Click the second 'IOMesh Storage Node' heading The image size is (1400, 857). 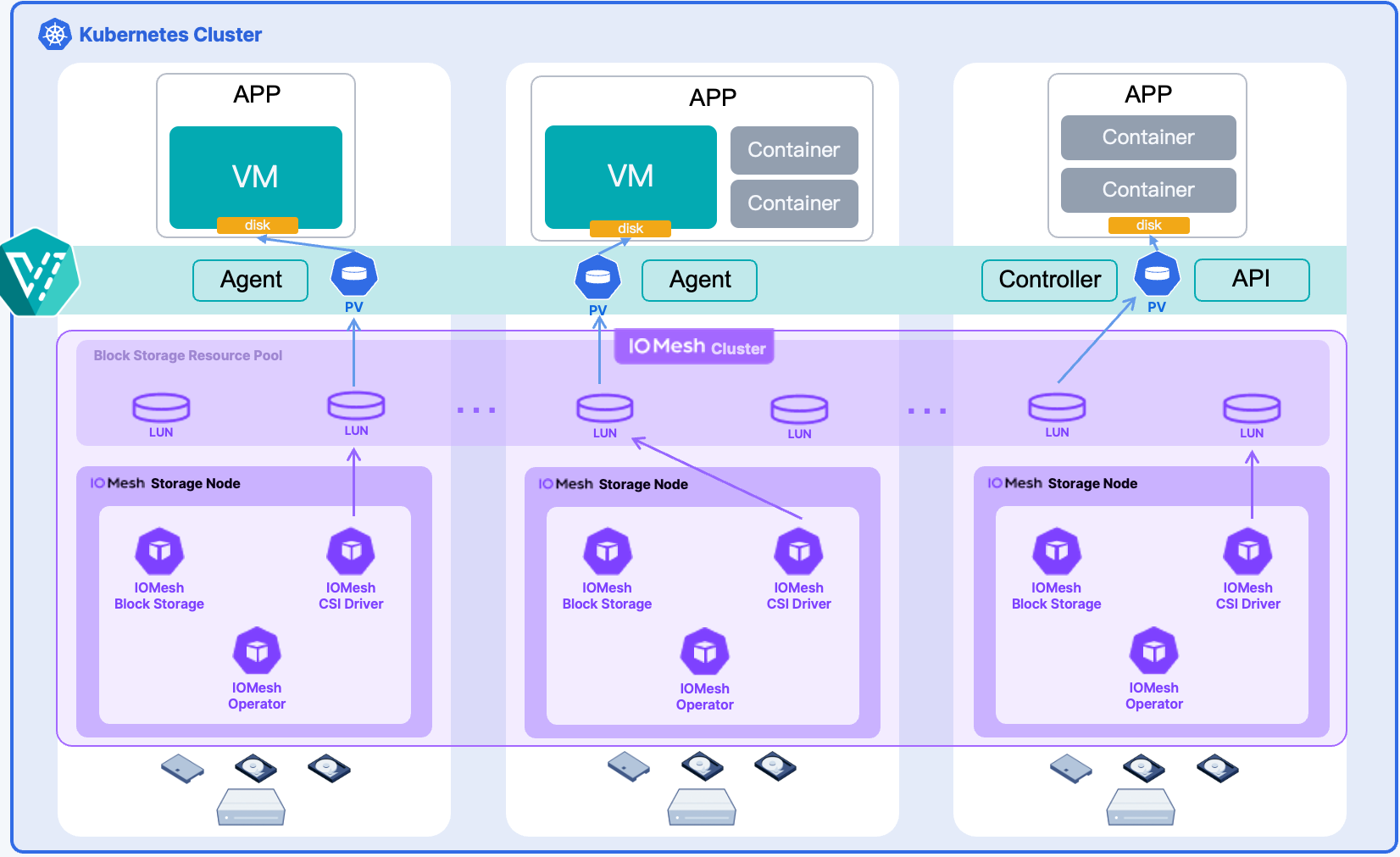pyautogui.click(x=614, y=484)
